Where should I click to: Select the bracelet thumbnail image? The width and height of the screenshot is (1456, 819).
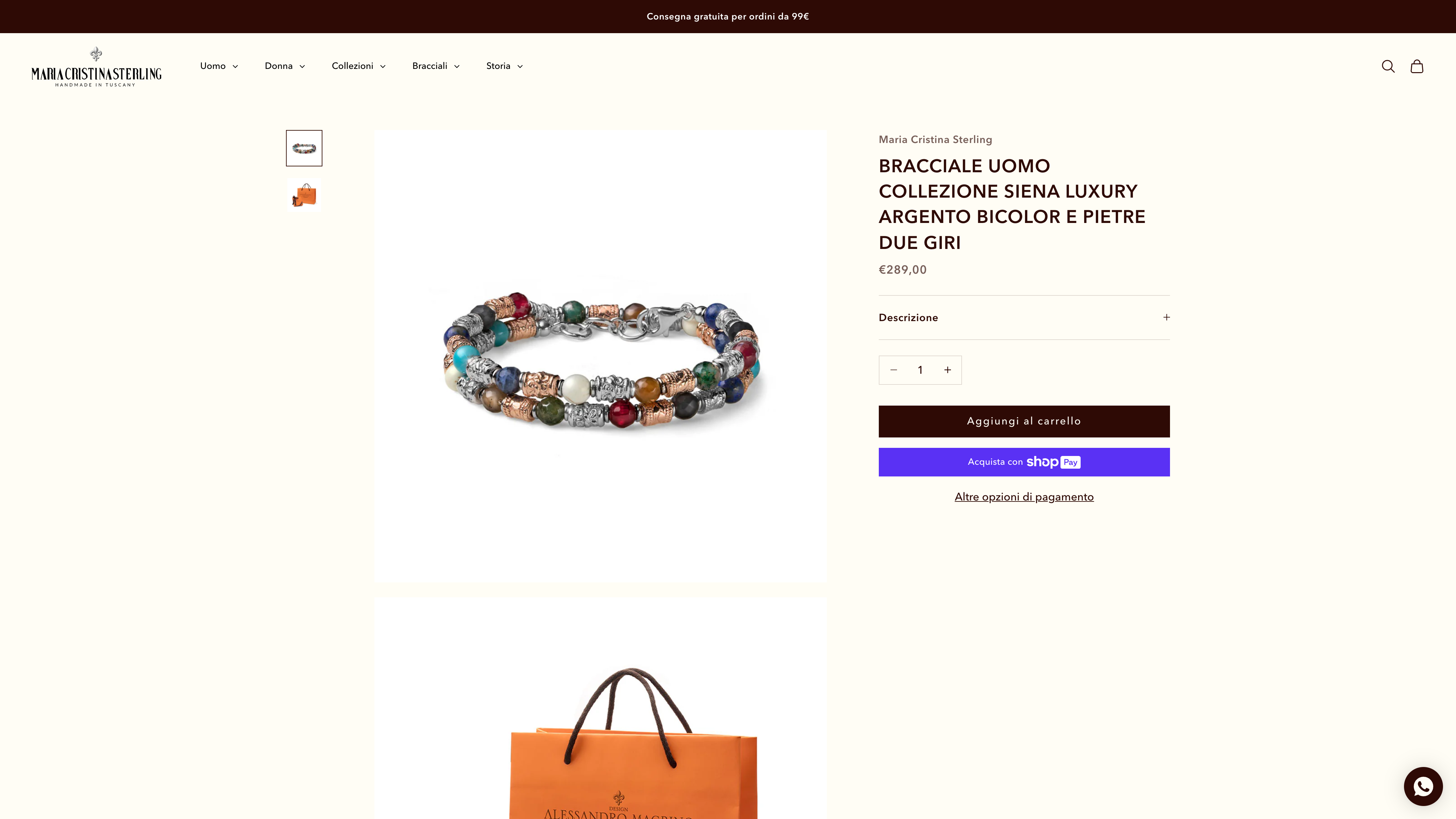click(x=304, y=148)
